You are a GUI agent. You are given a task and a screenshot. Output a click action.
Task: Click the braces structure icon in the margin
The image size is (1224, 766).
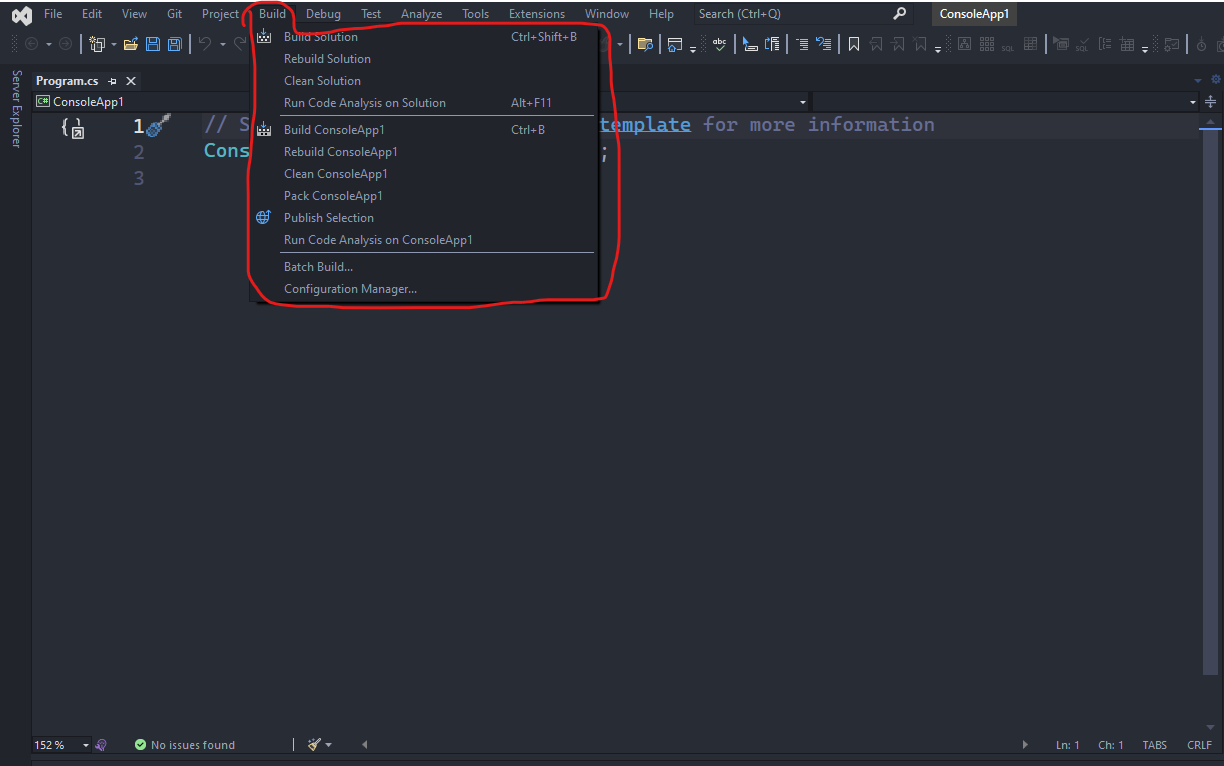(72, 127)
